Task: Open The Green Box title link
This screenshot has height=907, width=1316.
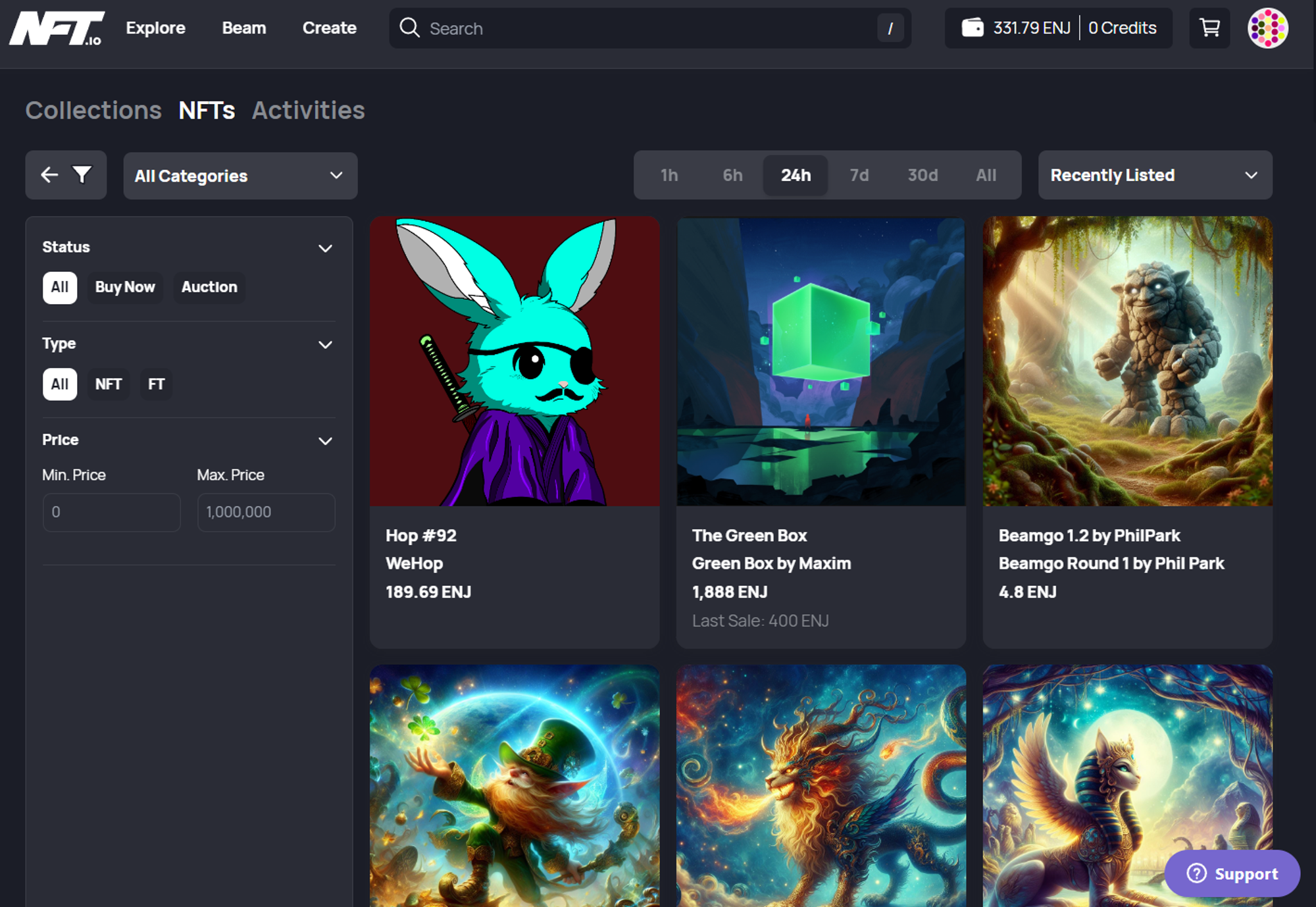Action: pos(749,535)
